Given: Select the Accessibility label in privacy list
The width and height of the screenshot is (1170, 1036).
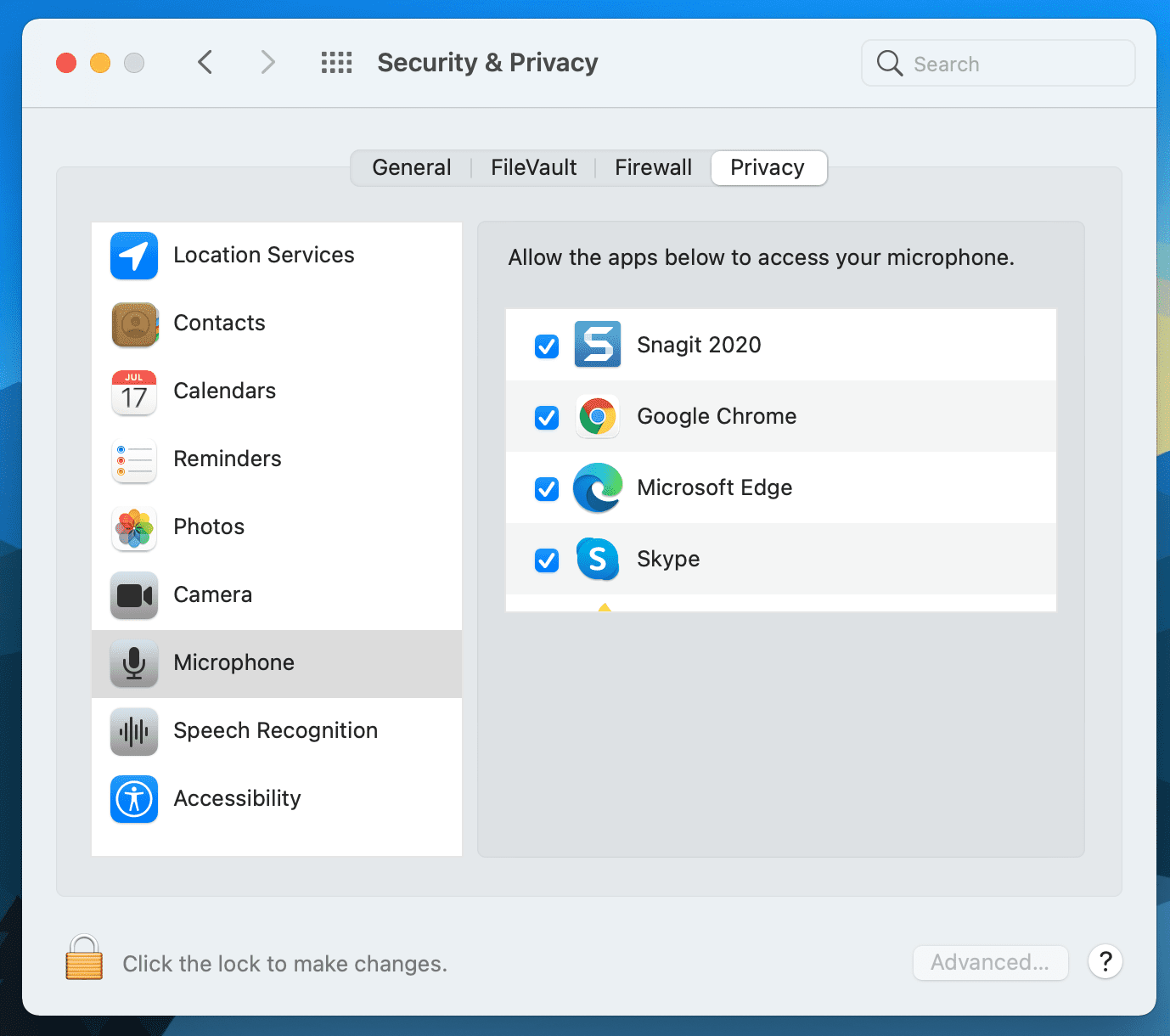Looking at the screenshot, I should click(x=238, y=798).
